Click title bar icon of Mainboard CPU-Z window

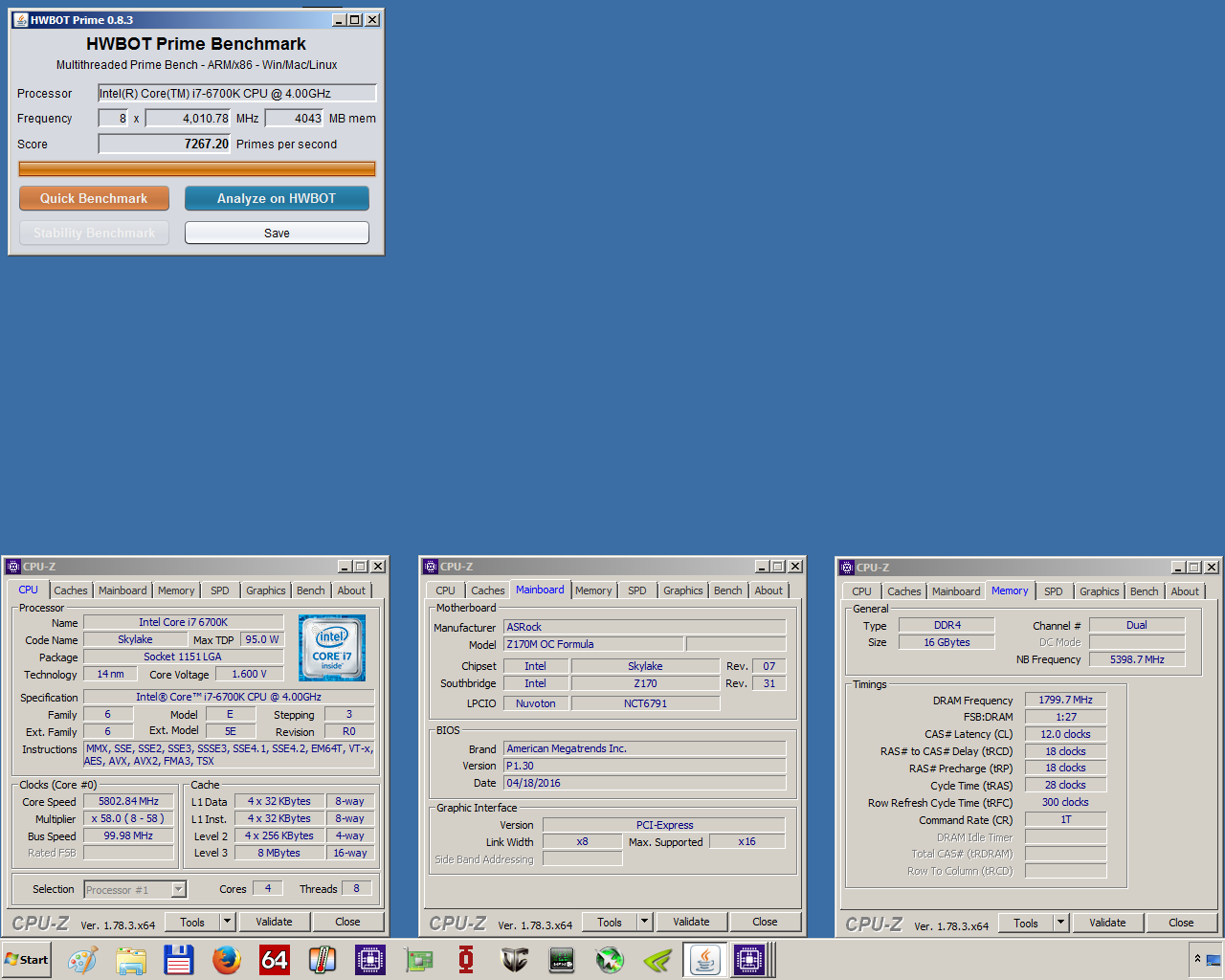431,567
